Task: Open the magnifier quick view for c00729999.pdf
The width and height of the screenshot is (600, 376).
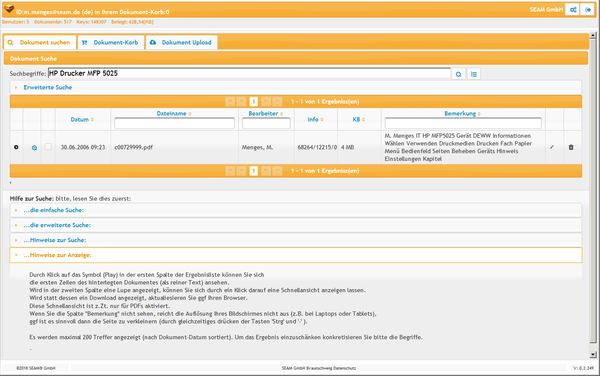Action: pyautogui.click(x=34, y=148)
